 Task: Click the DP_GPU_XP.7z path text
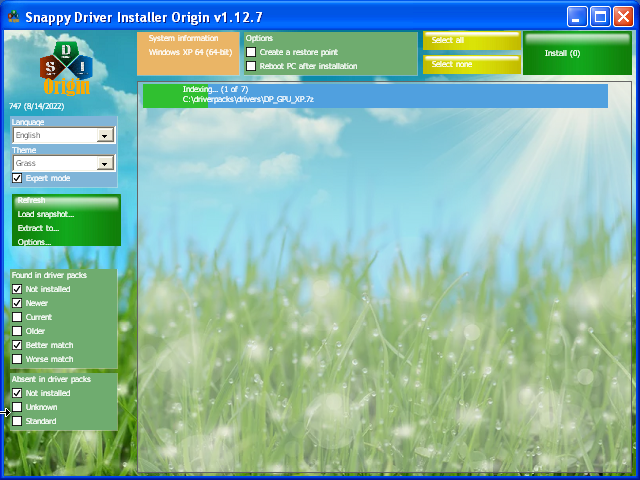tap(248, 99)
